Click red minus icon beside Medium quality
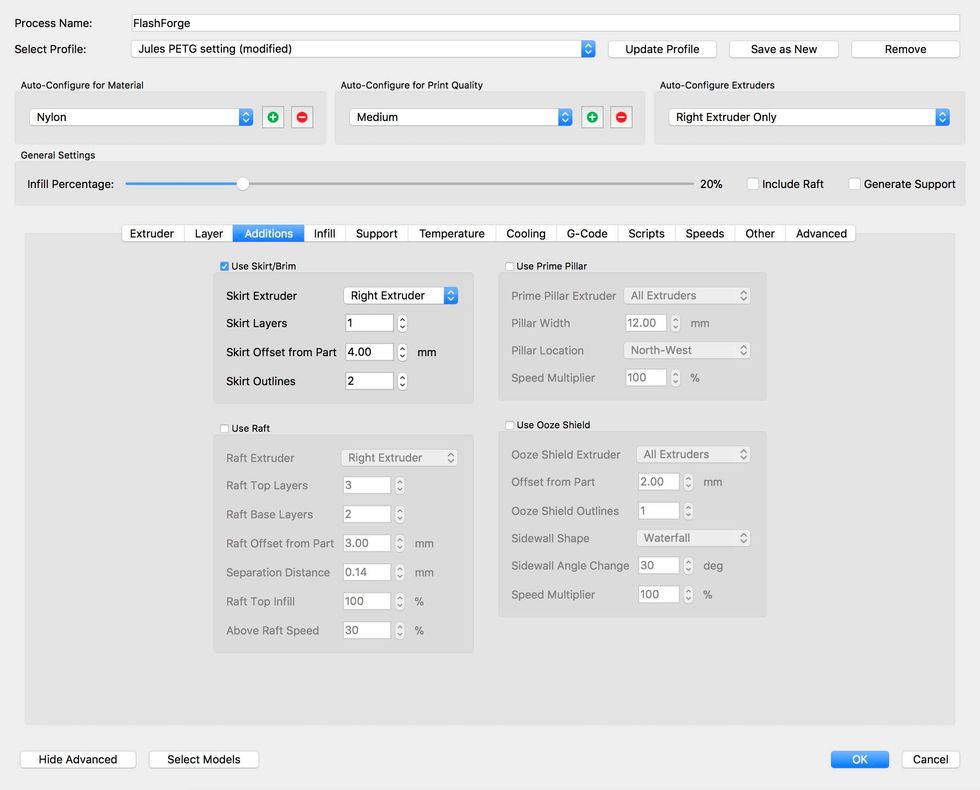 (x=621, y=117)
